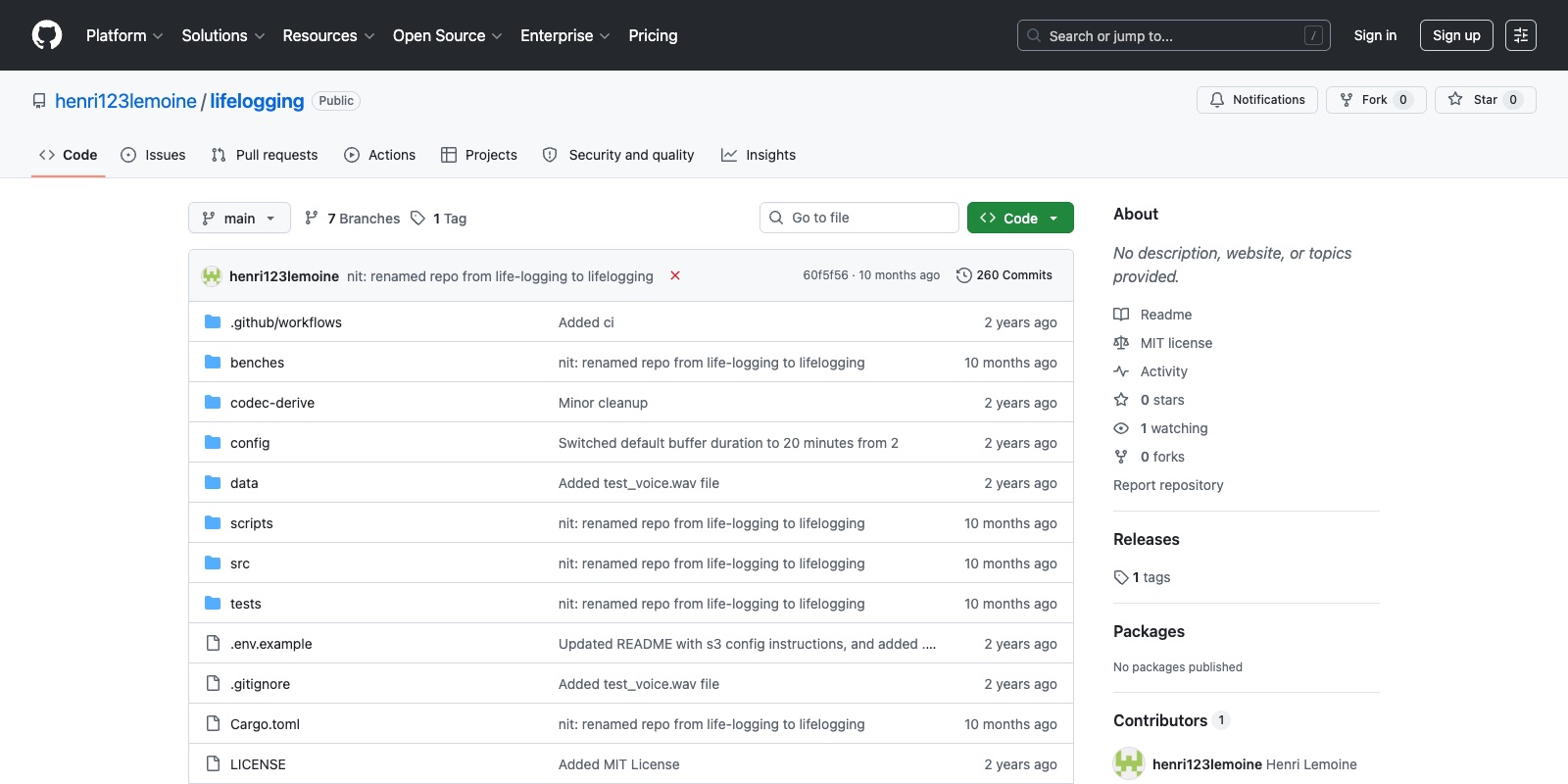The height and width of the screenshot is (784, 1568).
Task: Click the Fork icon
Action: pos(1347,100)
